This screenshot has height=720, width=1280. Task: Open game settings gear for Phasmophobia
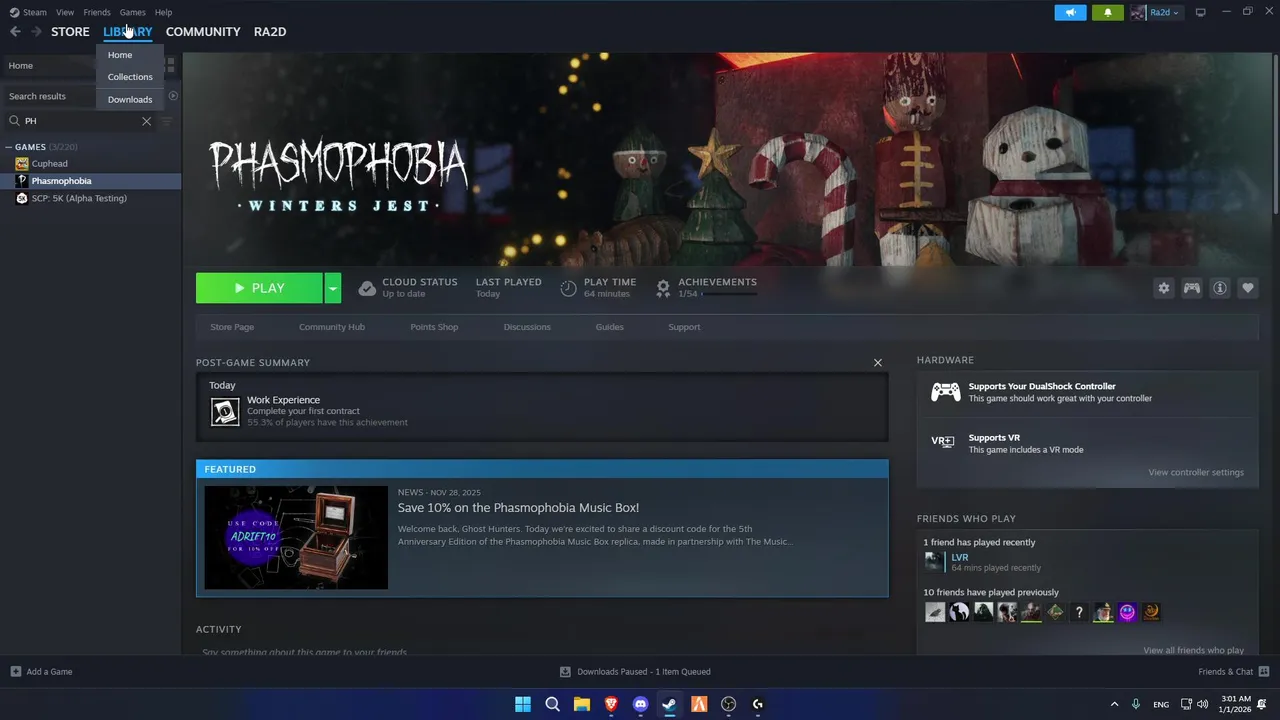tap(1164, 288)
